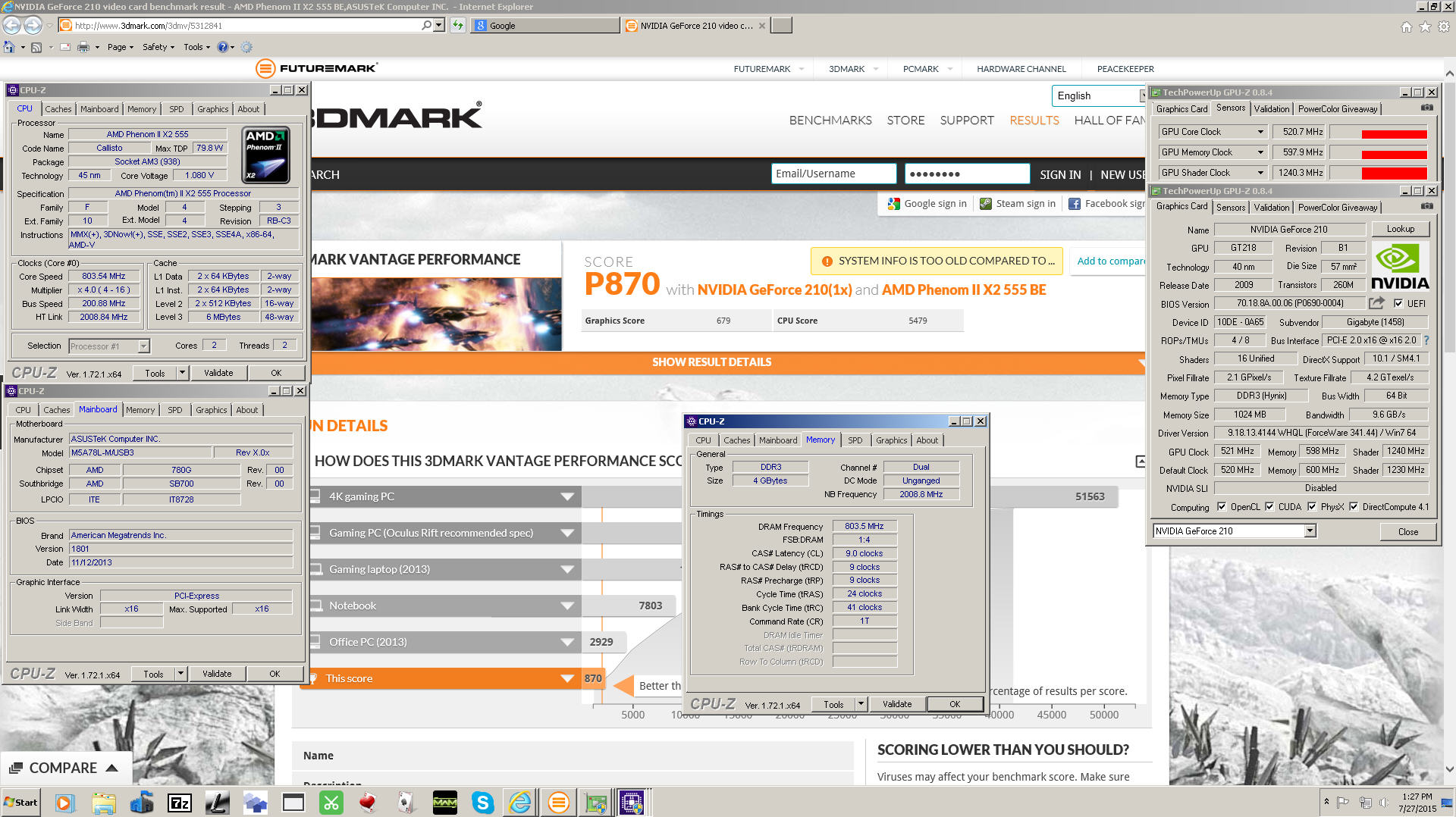Click the BIOS share/export arrow icon in GPU-Z

[x=1376, y=303]
